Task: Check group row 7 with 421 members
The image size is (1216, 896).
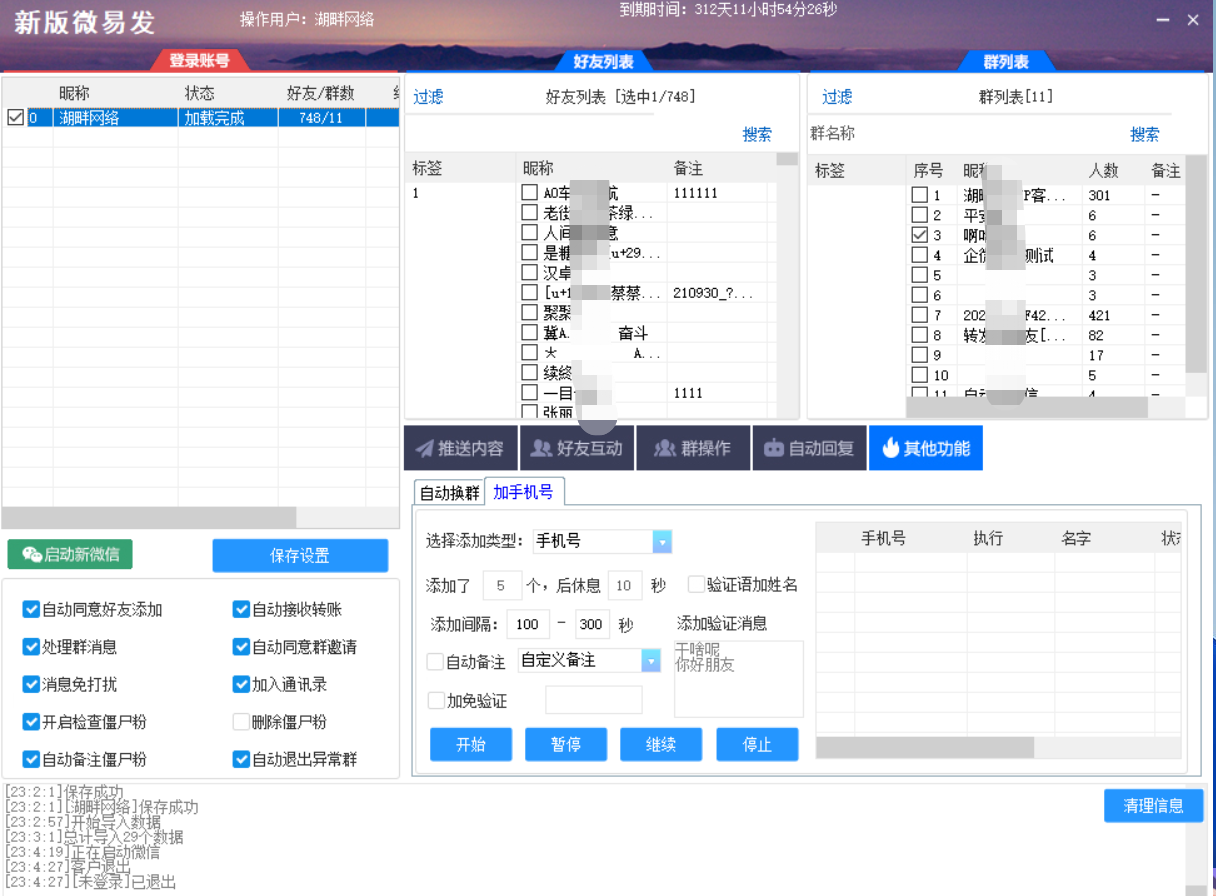Action: click(x=920, y=315)
